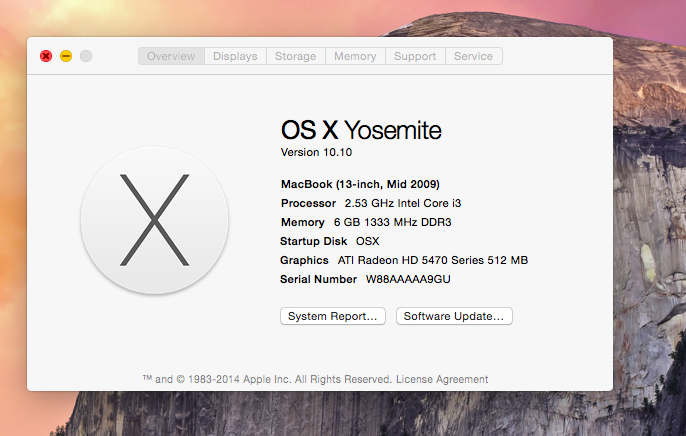
Task: Minimize window with the yellow button
Action: click(x=66, y=56)
